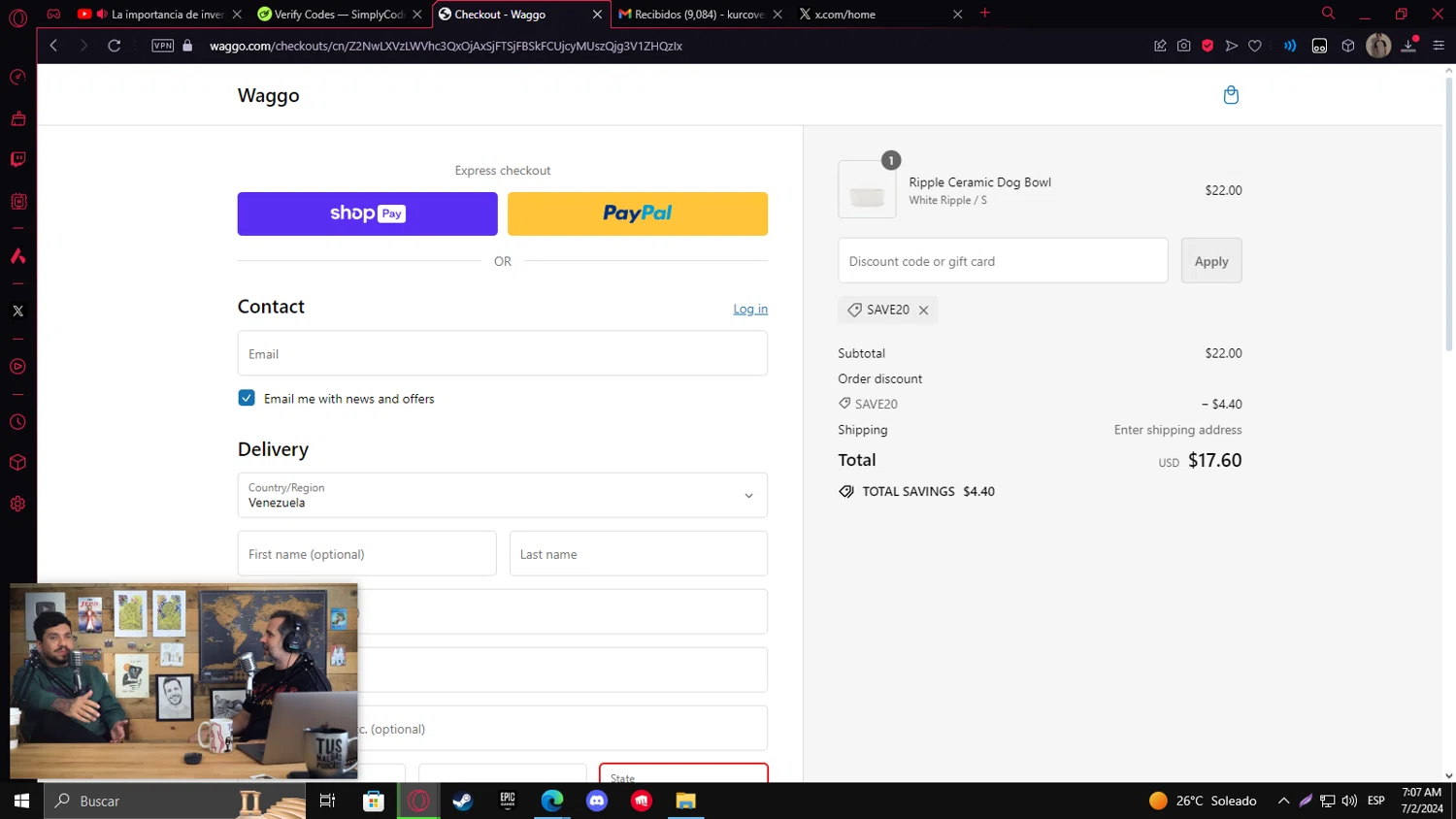Click the site security lock icon
1456x819 pixels.
click(x=187, y=46)
